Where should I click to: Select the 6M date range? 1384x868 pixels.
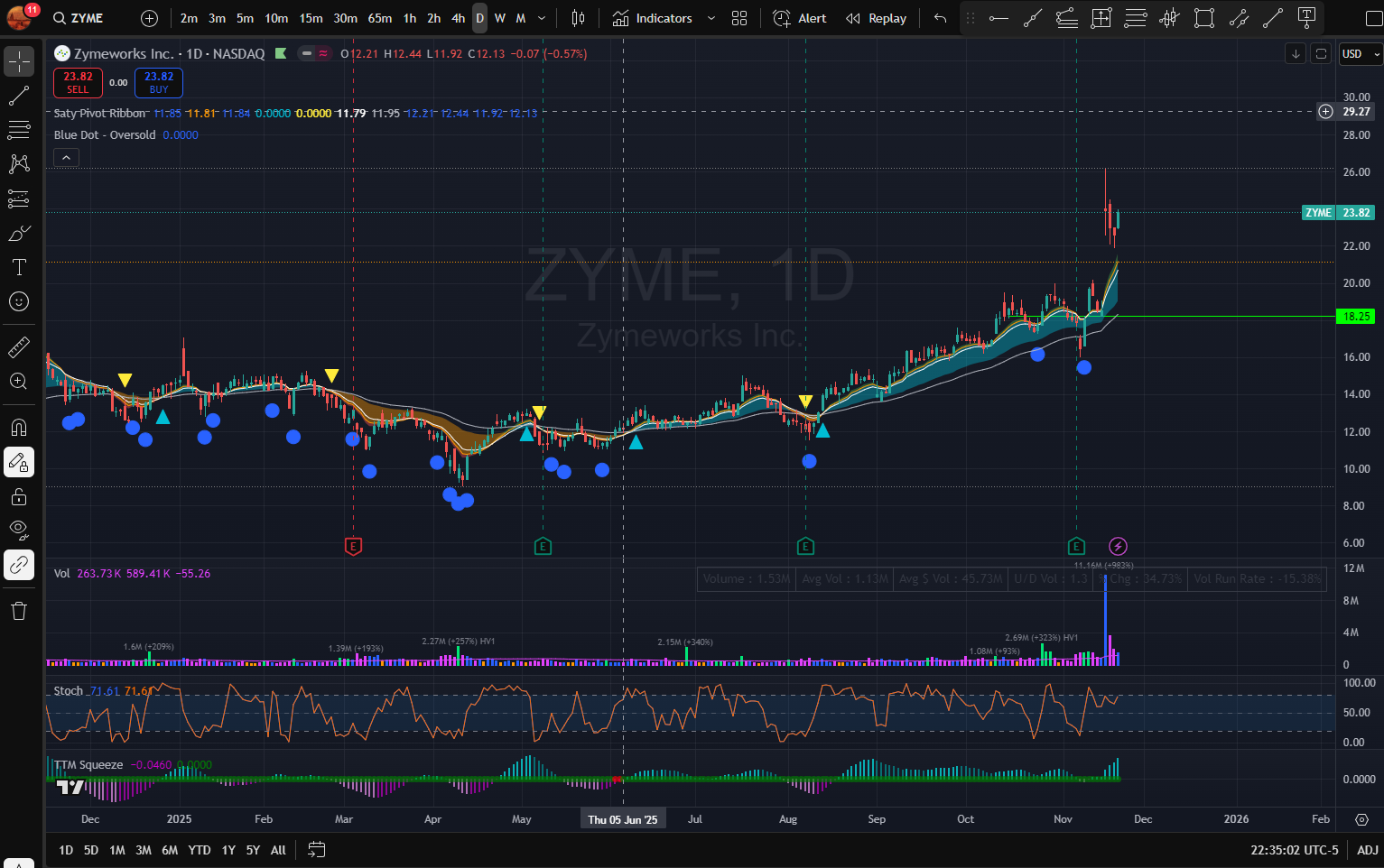pos(170,850)
